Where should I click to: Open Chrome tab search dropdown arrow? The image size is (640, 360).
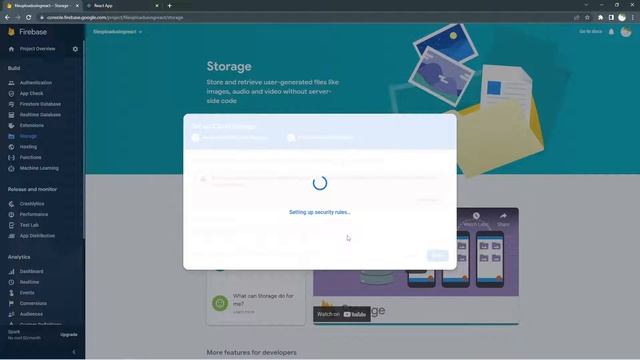pyautogui.click(x=586, y=5)
